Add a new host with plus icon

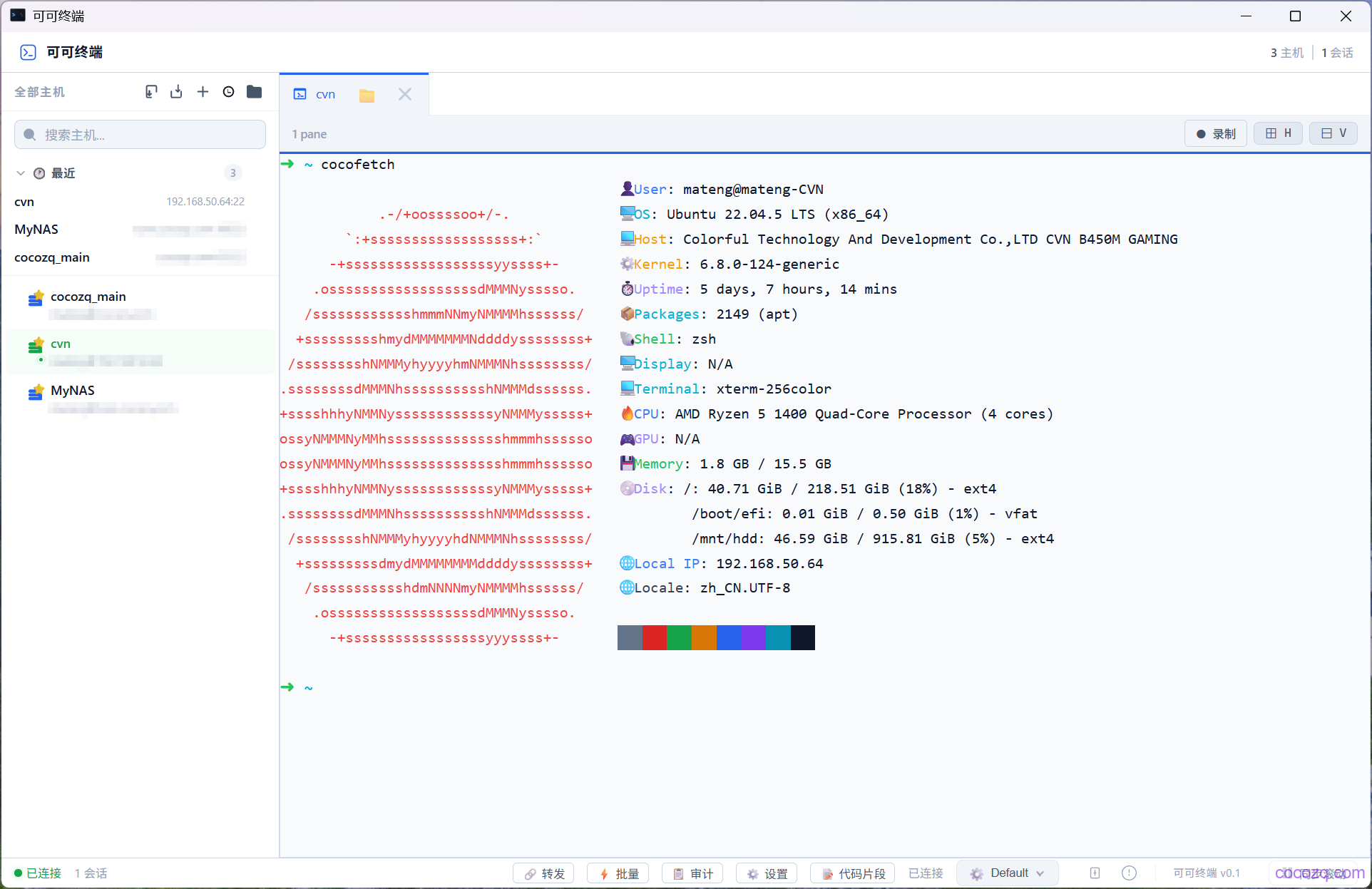point(203,92)
